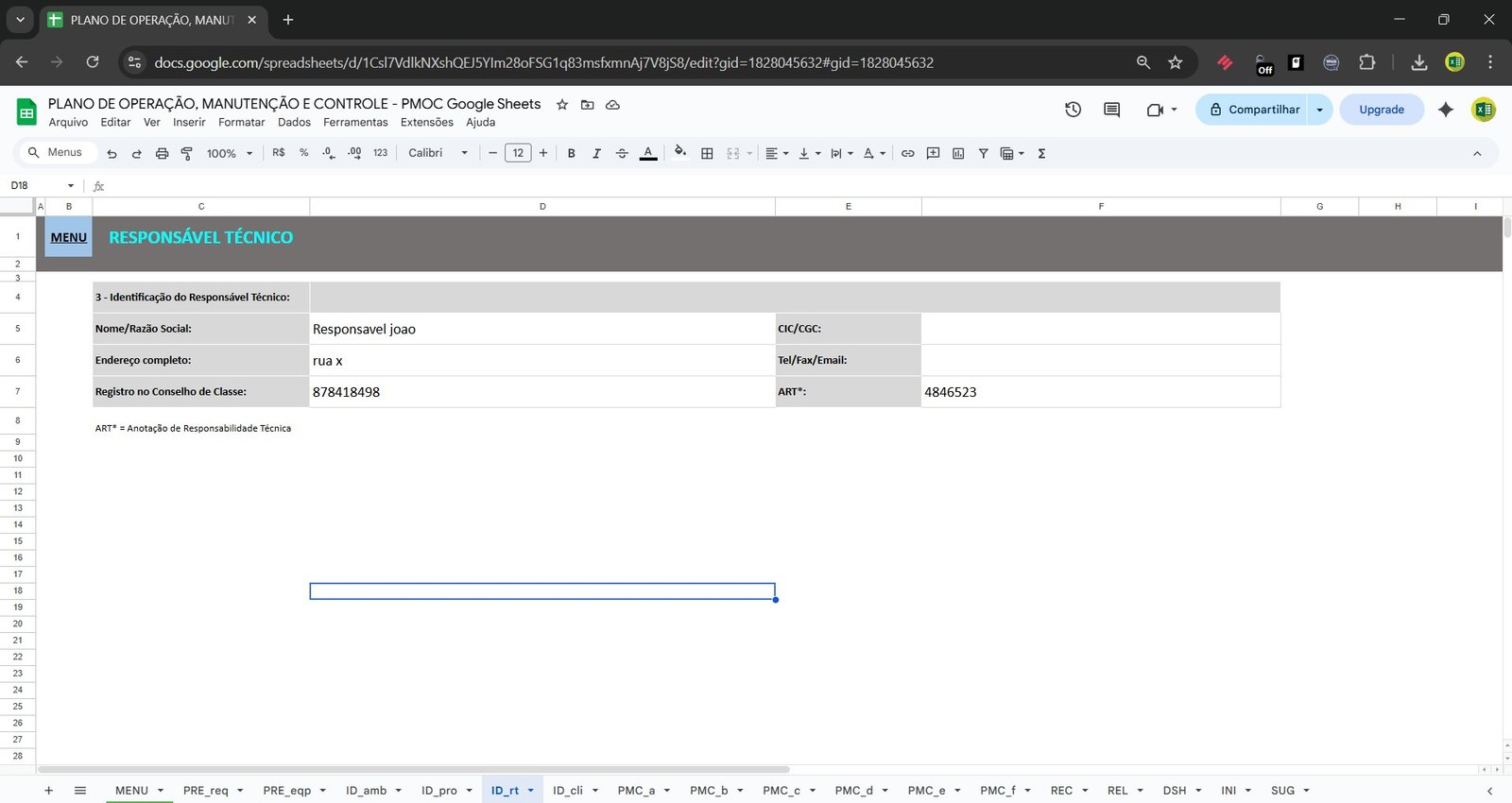Open the Calibri font dropdown

pyautogui.click(x=438, y=153)
